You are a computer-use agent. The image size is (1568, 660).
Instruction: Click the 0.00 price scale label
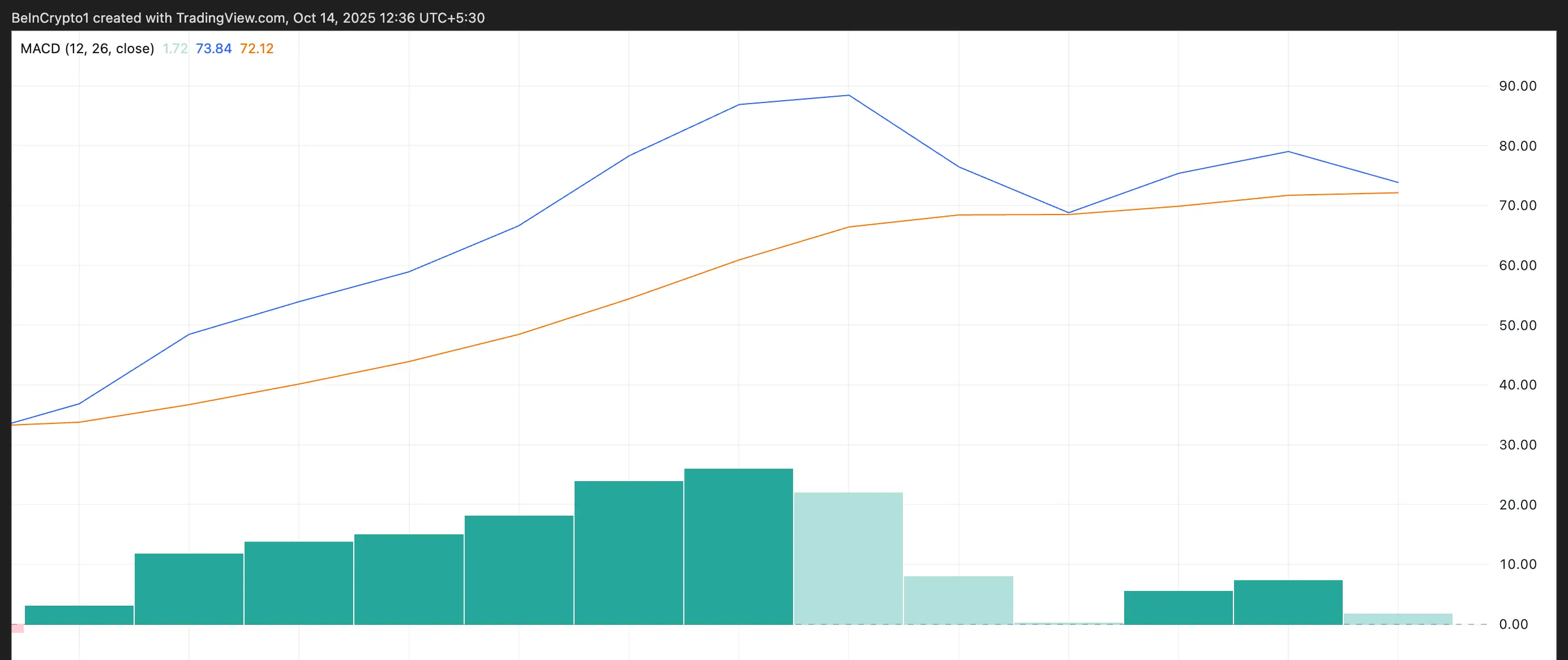click(x=1513, y=624)
